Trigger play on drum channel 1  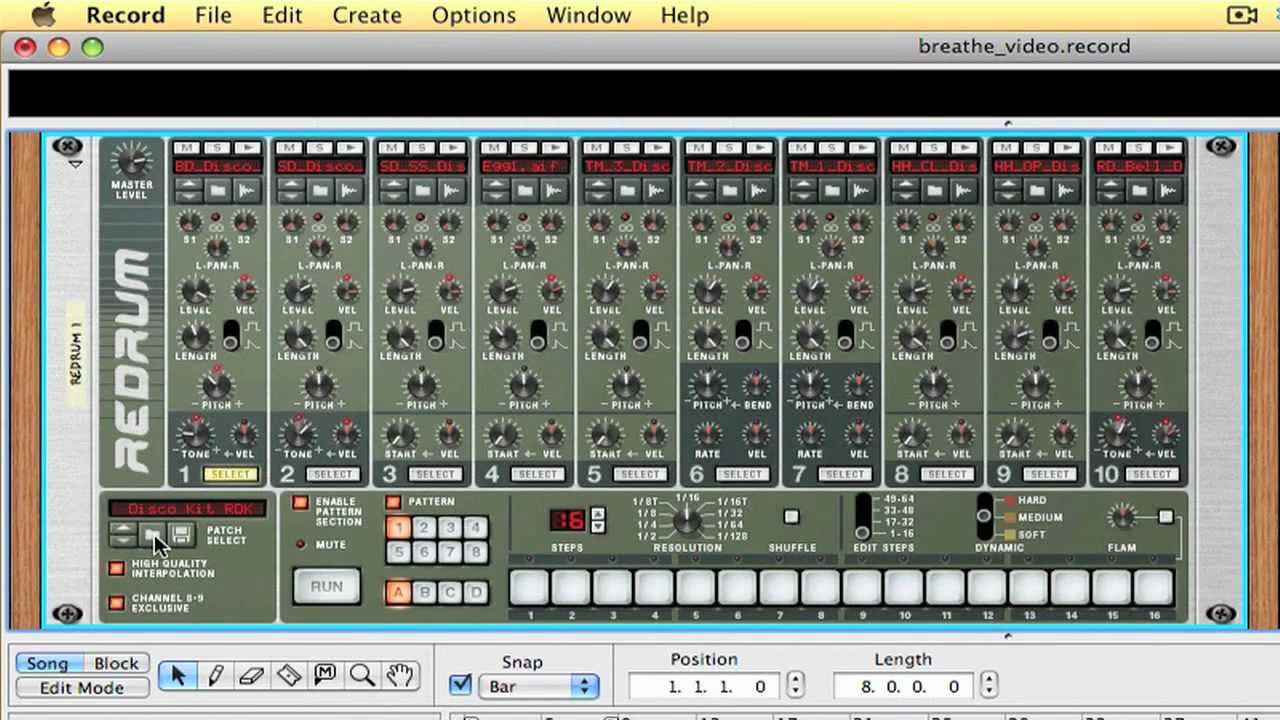coord(247,148)
